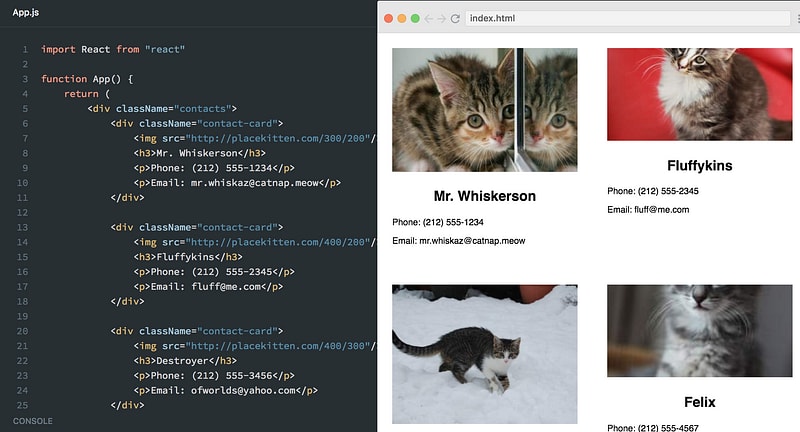Click the h3 Fluffykins code line
The height and width of the screenshot is (432, 800).
pyautogui.click(x=188, y=257)
